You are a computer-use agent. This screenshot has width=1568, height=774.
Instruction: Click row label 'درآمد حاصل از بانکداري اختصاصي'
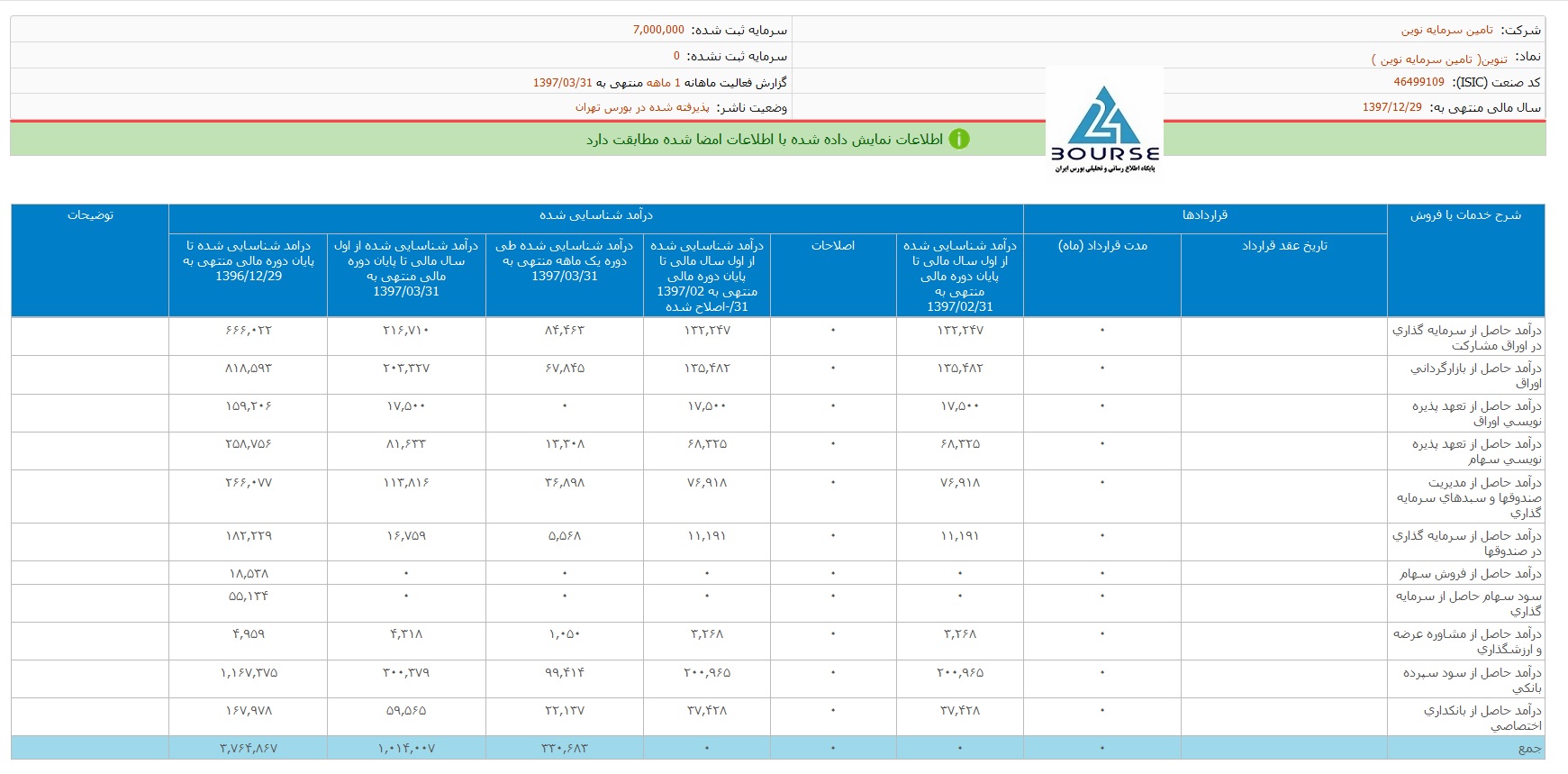tap(1482, 717)
